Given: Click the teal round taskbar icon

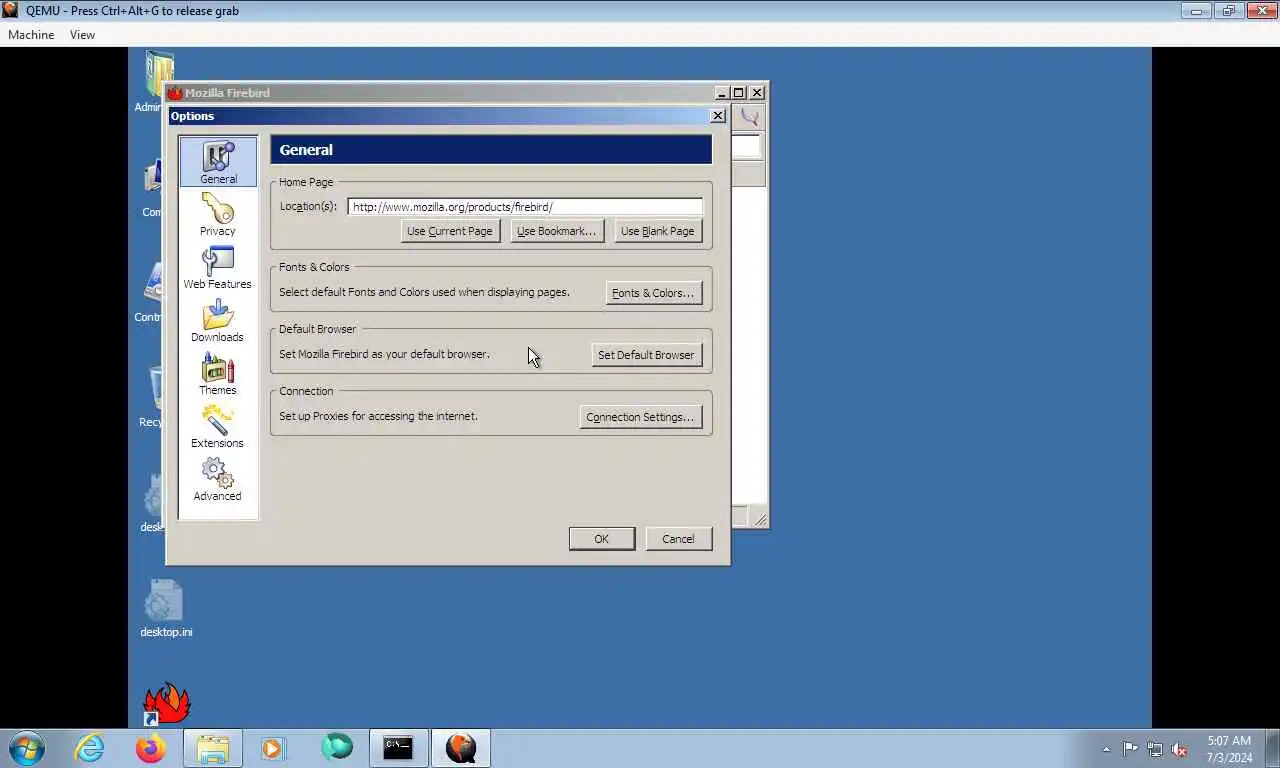Looking at the screenshot, I should tap(337, 747).
